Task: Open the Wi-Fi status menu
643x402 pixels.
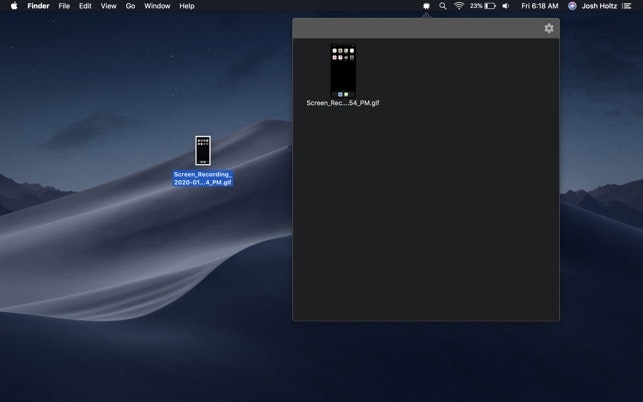Action: (x=459, y=6)
